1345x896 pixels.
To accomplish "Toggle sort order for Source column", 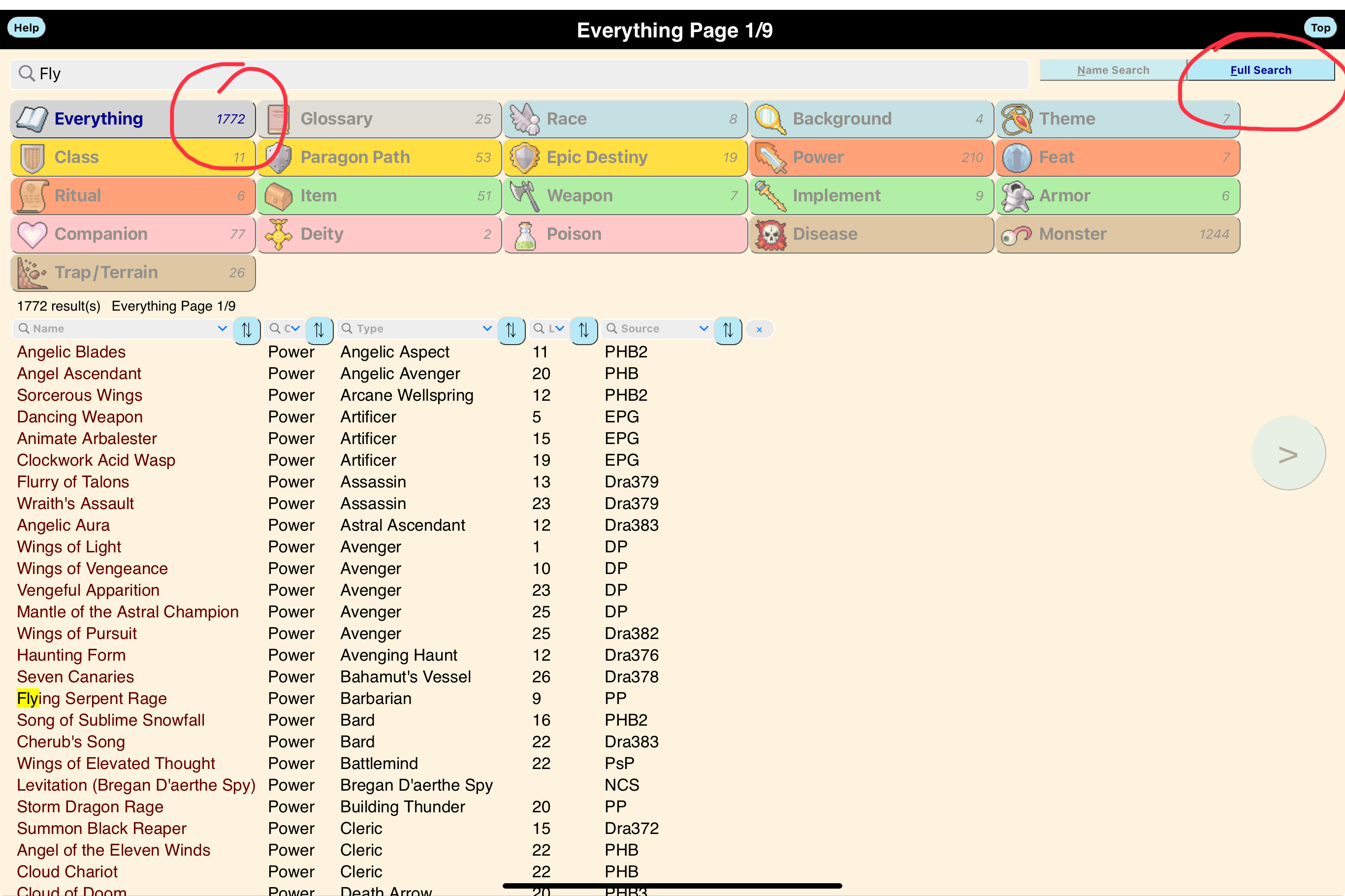I will (x=728, y=330).
